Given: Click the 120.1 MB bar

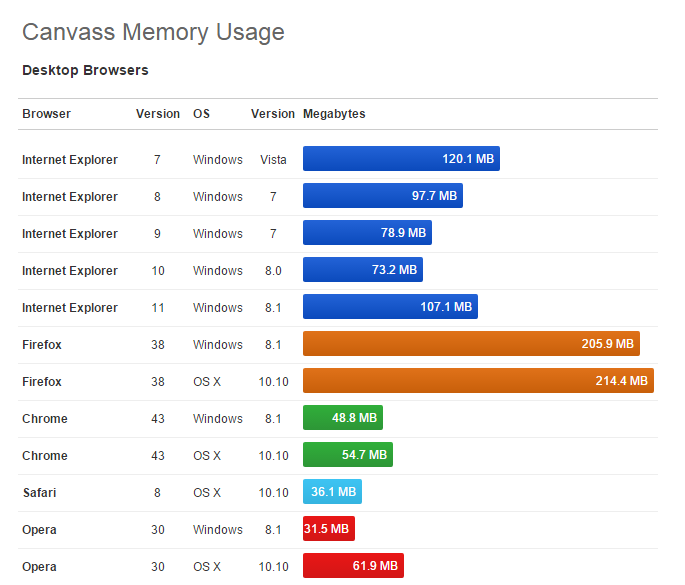Looking at the screenshot, I should coord(401,159).
